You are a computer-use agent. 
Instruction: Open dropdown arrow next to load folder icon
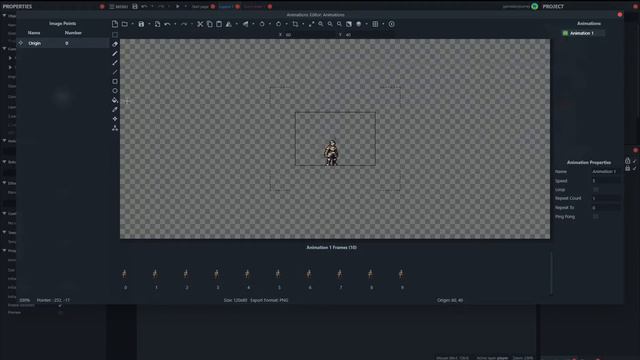pyautogui.click(x=132, y=24)
